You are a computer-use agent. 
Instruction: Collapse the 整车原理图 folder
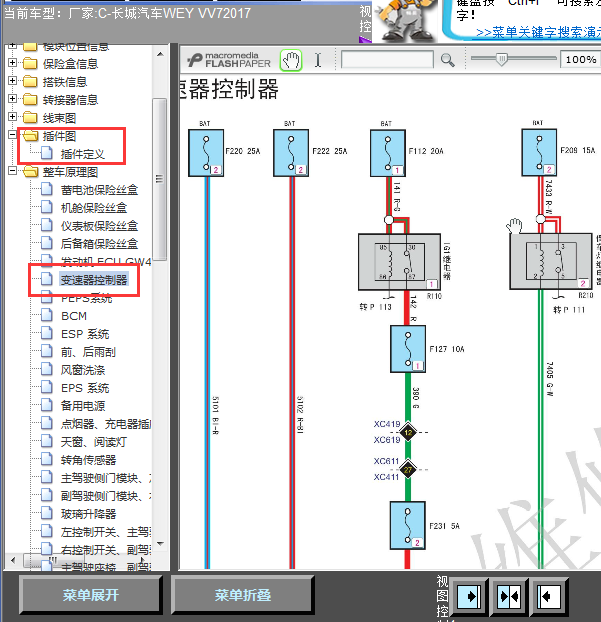12,171
